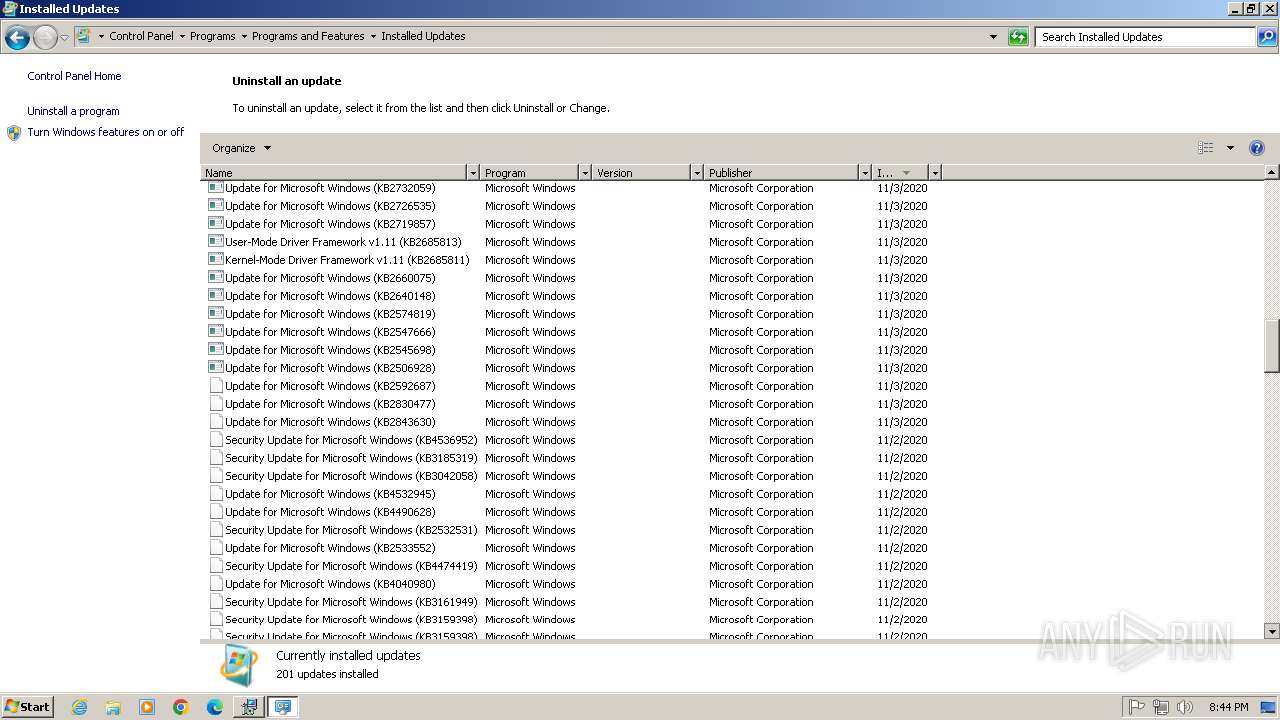Click the icon of update KB2506928

pyautogui.click(x=215, y=368)
